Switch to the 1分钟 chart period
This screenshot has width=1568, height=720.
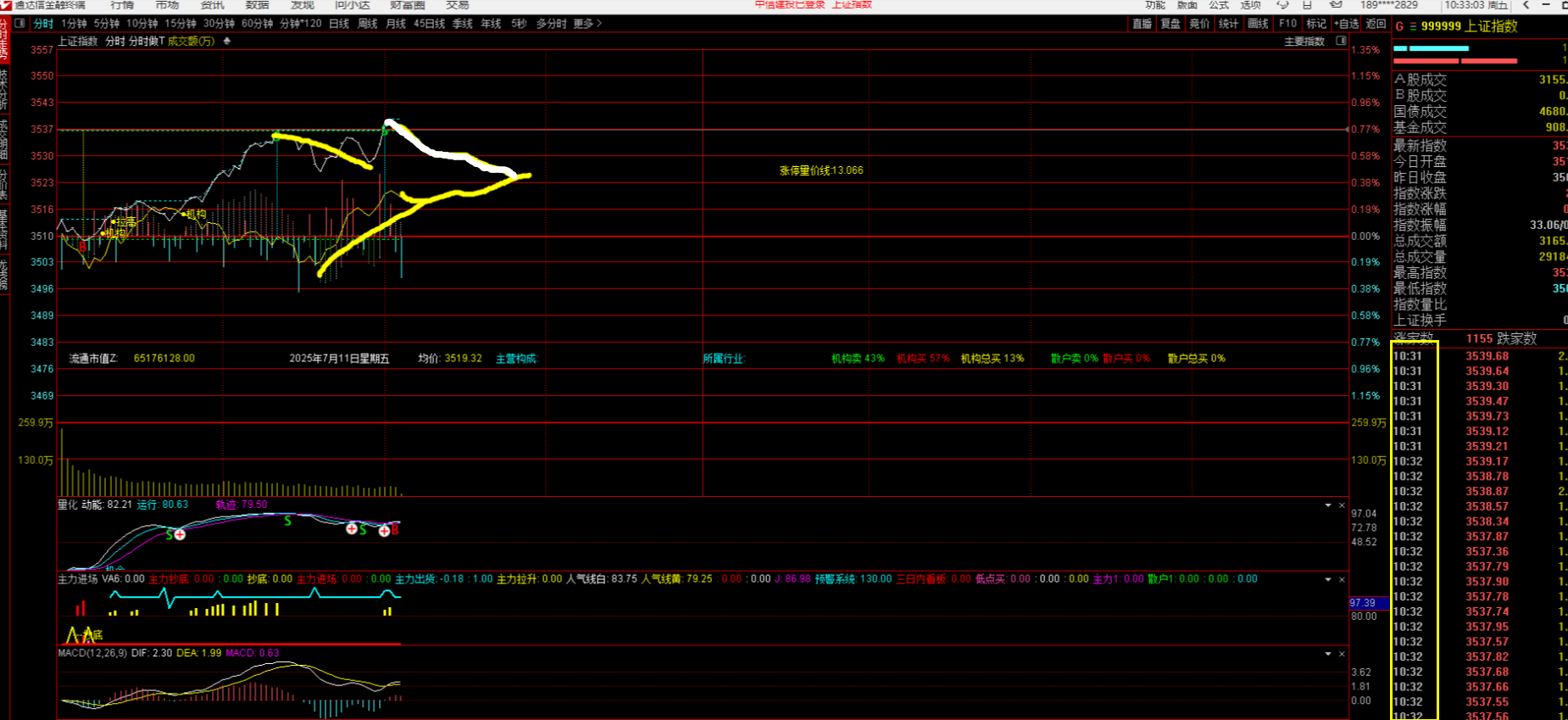(x=74, y=24)
